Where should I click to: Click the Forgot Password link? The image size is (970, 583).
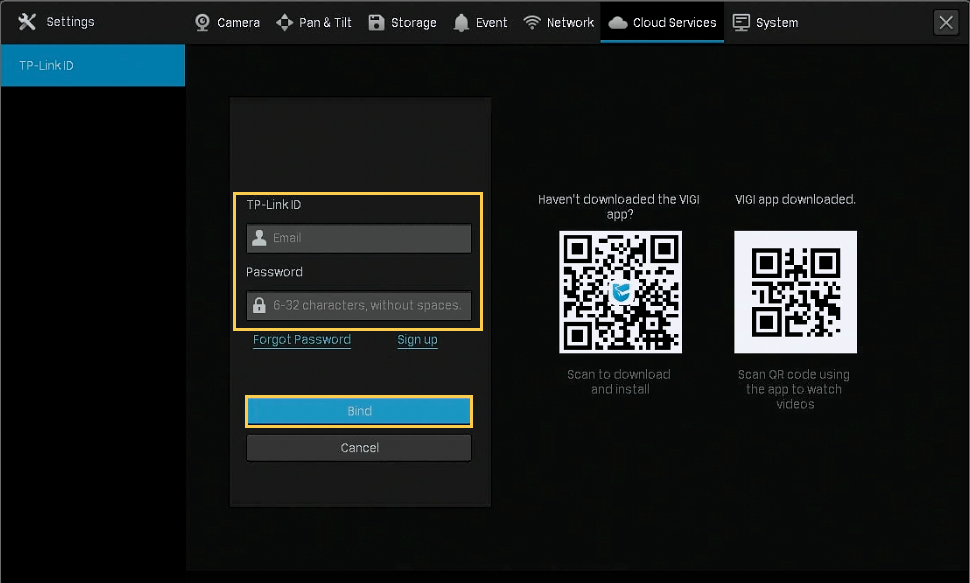(x=302, y=340)
